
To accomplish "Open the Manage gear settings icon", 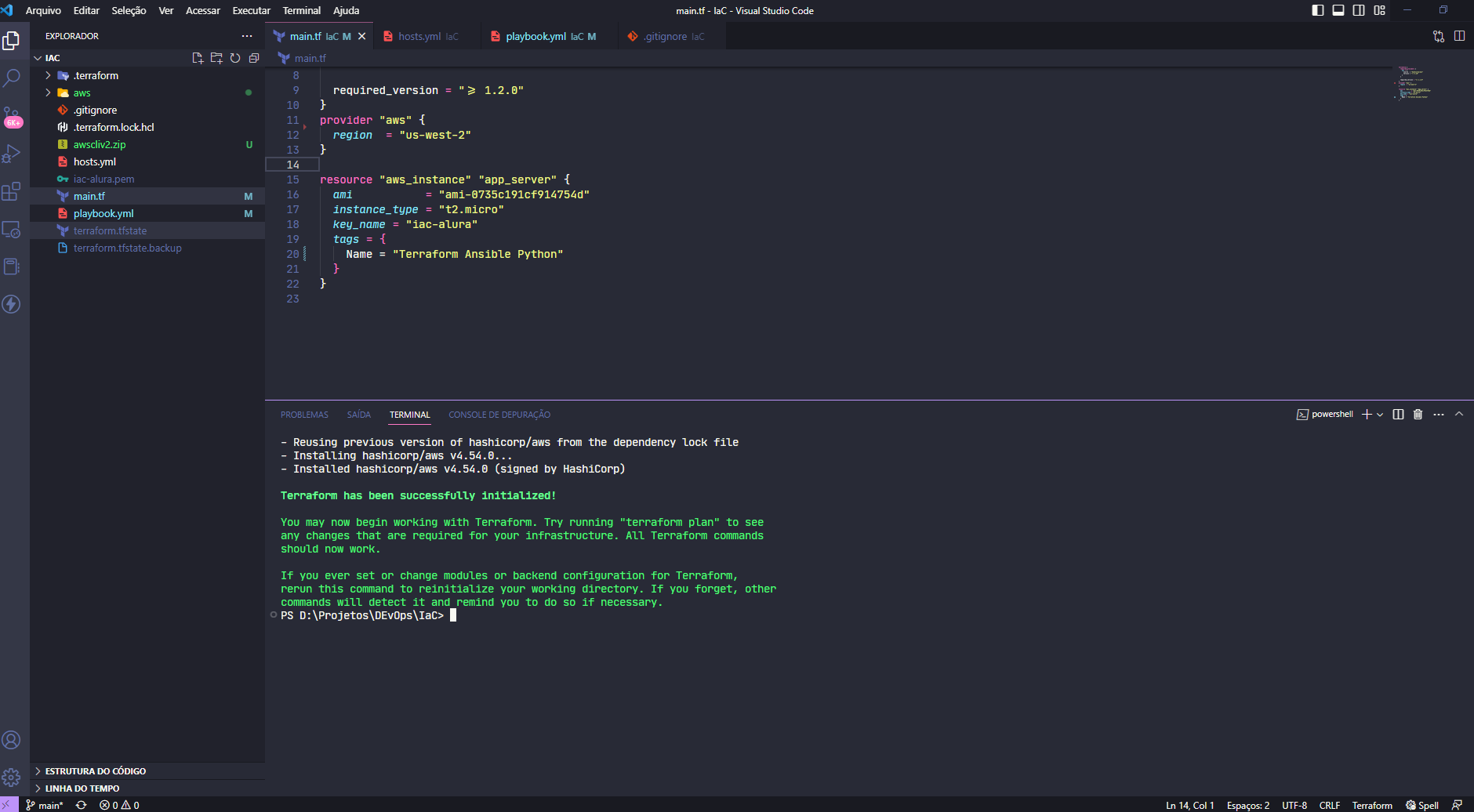I will [x=12, y=778].
